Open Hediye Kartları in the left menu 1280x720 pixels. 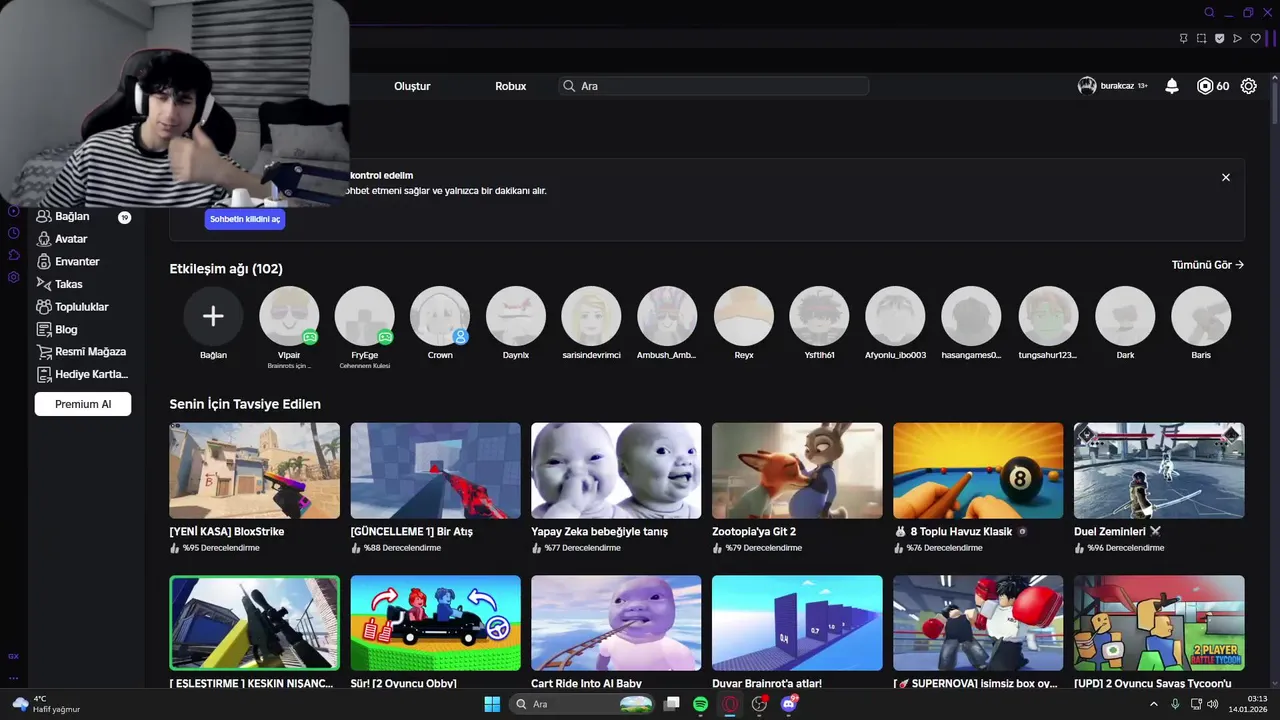[x=83, y=375]
